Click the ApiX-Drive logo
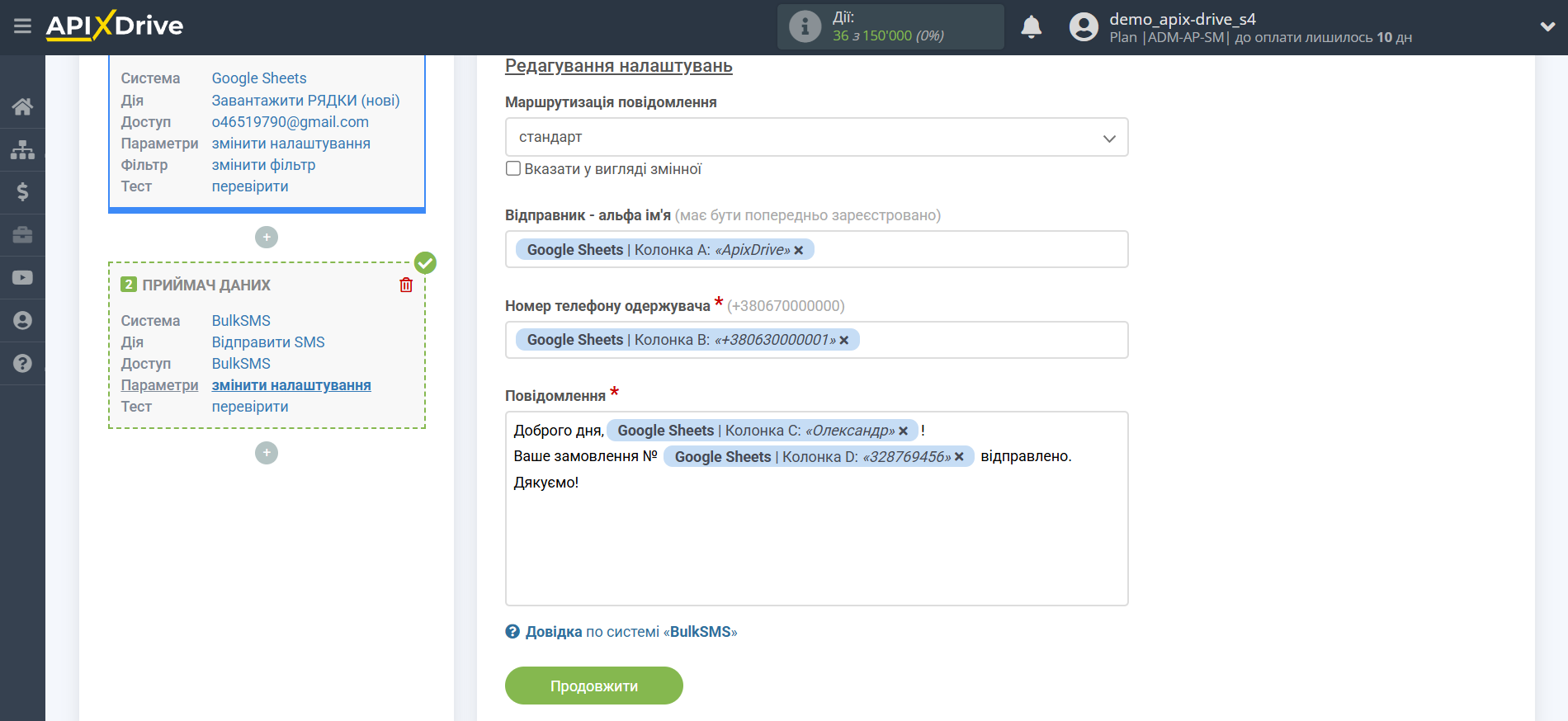Image resolution: width=1568 pixels, height=721 pixels. (115, 26)
